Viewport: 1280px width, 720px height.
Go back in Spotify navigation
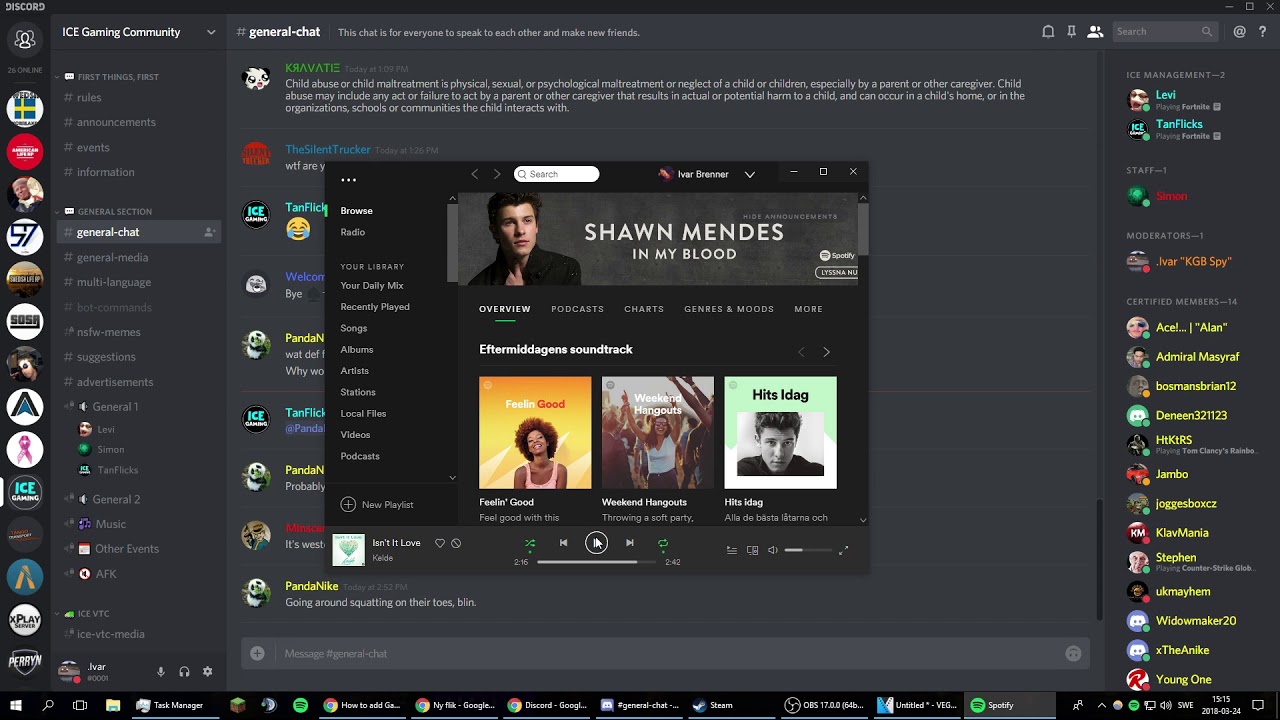pos(475,174)
